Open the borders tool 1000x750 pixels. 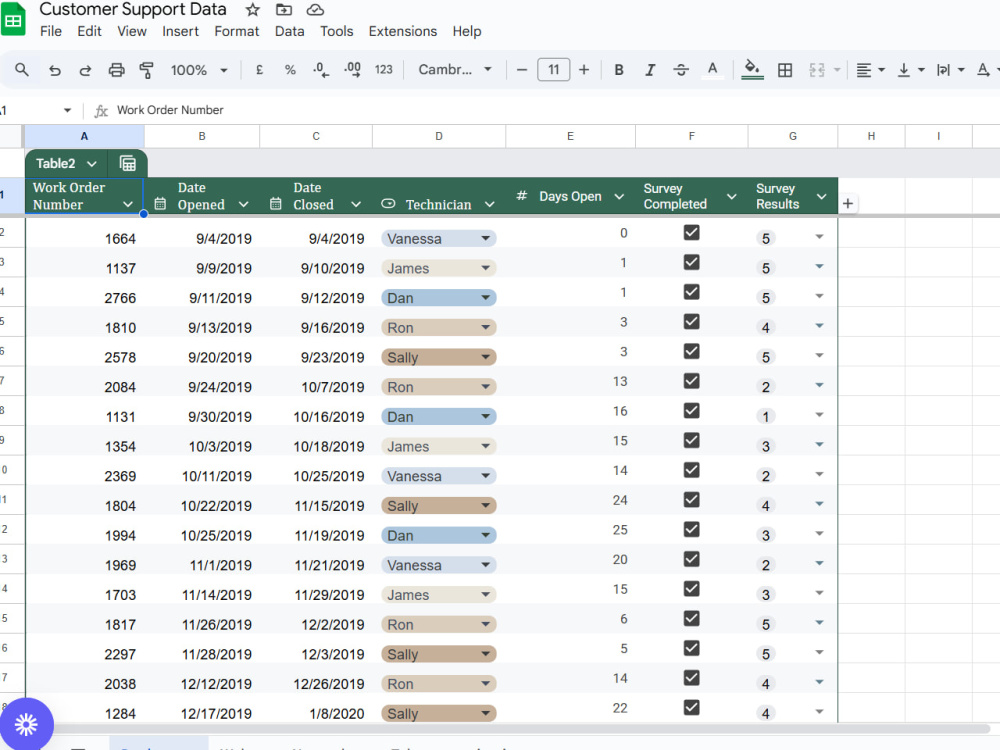pyautogui.click(x=785, y=70)
